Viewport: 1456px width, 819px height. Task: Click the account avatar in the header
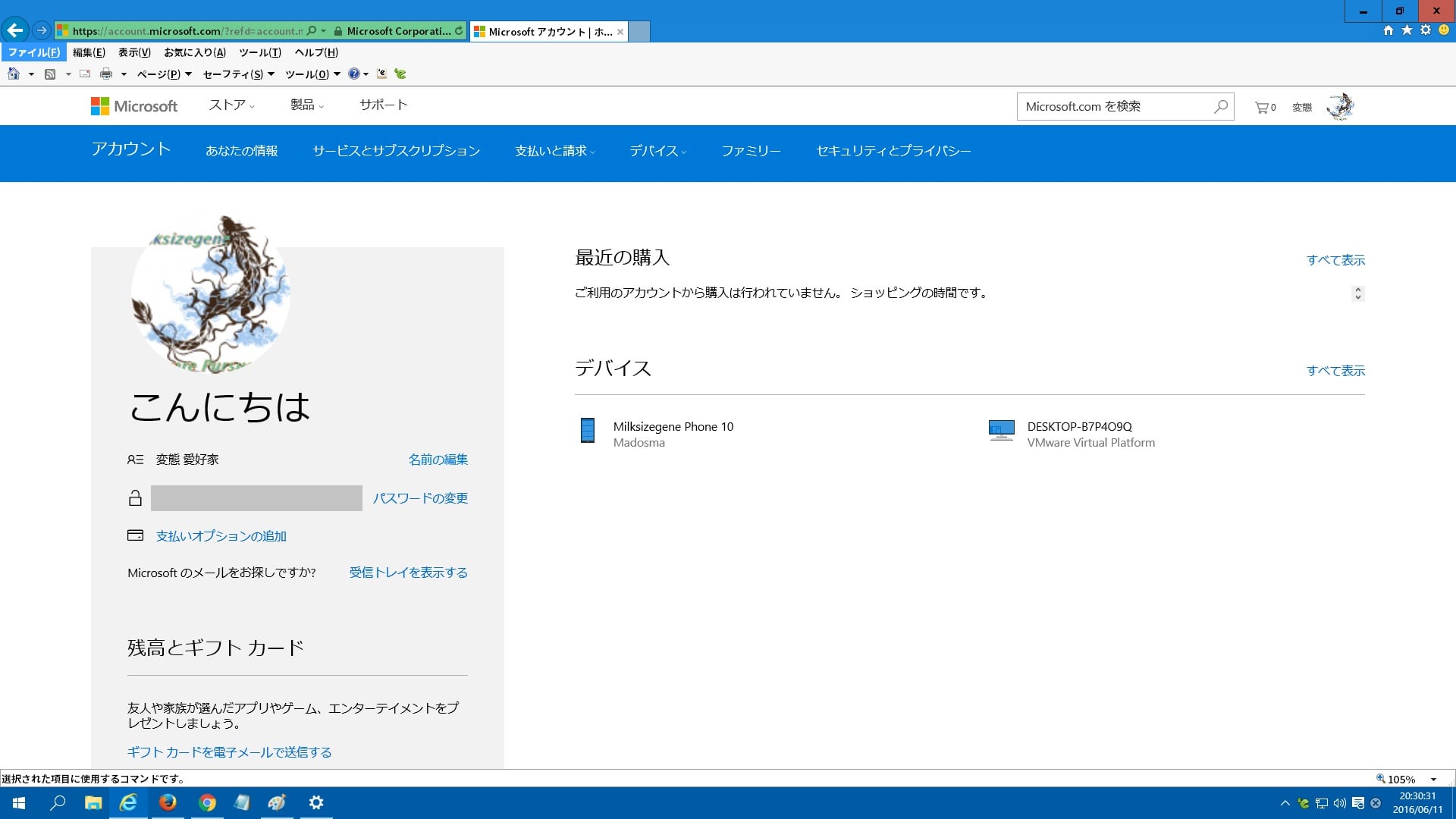[1340, 107]
